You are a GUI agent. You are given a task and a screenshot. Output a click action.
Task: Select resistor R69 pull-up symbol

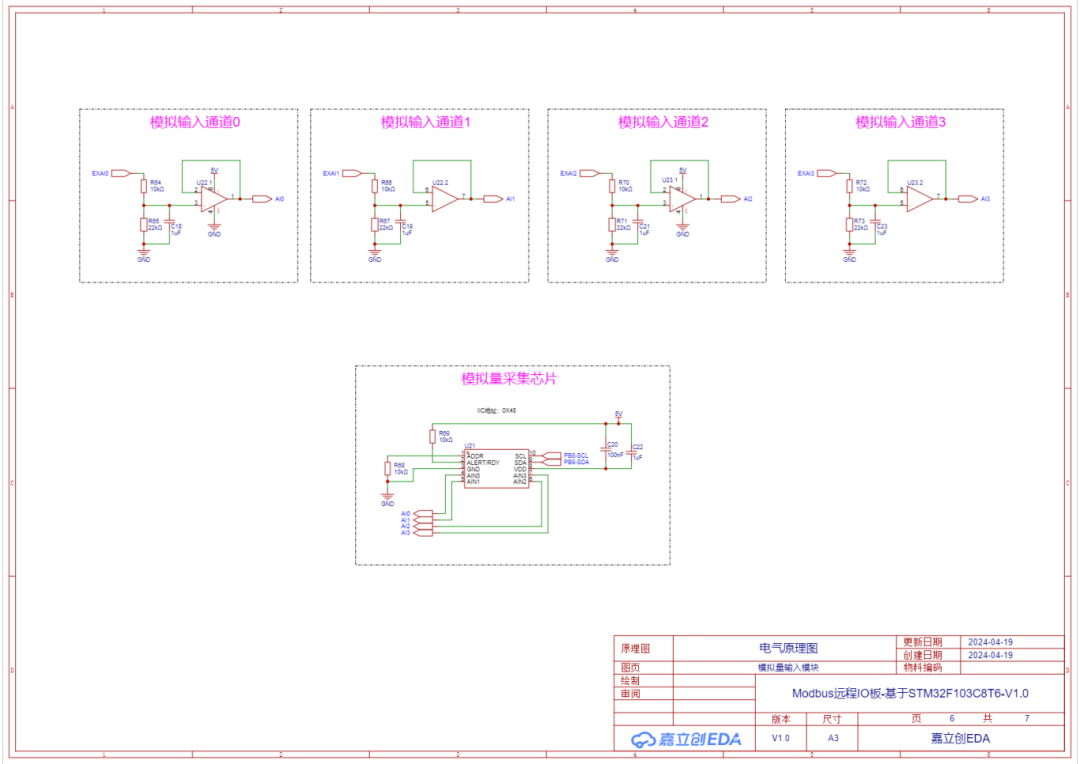[433, 437]
